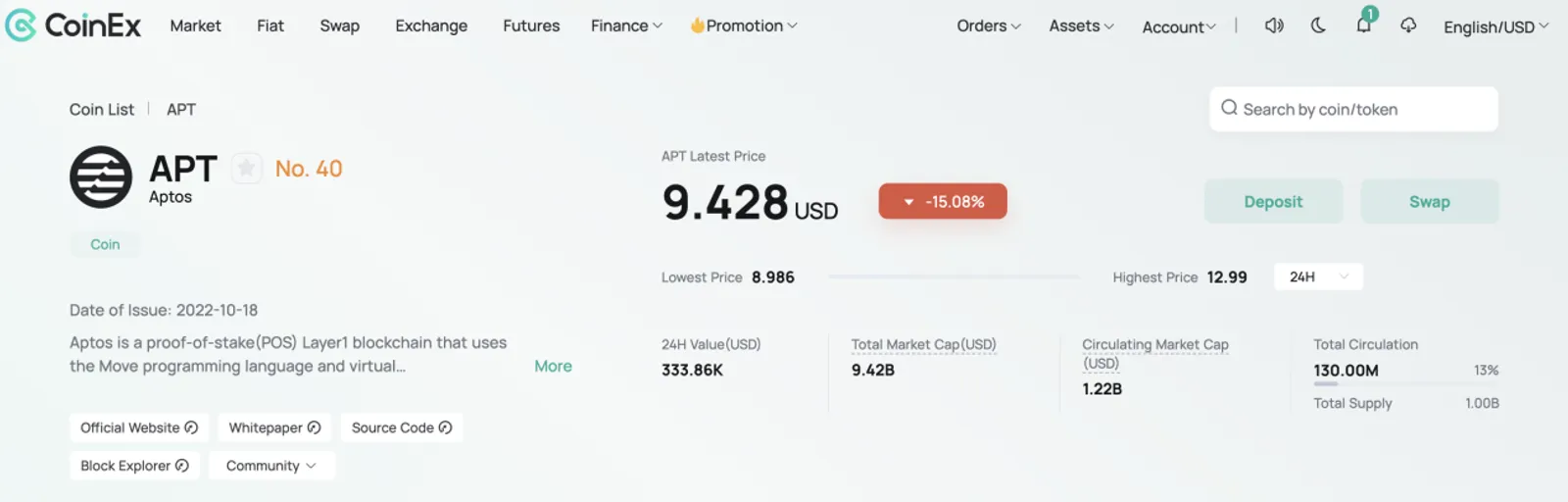Image resolution: width=1568 pixels, height=502 pixels.
Task: Open announcements speaker icon
Action: click(x=1274, y=25)
